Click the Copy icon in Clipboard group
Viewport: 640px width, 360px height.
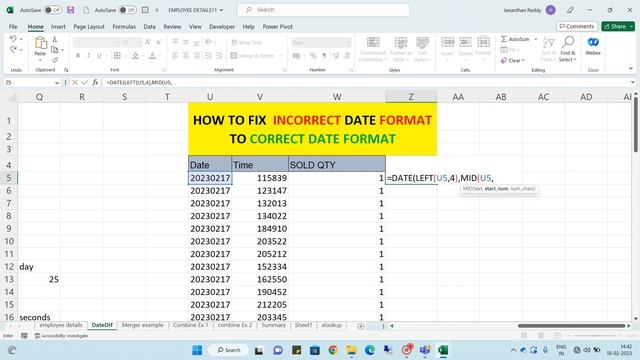55,49
